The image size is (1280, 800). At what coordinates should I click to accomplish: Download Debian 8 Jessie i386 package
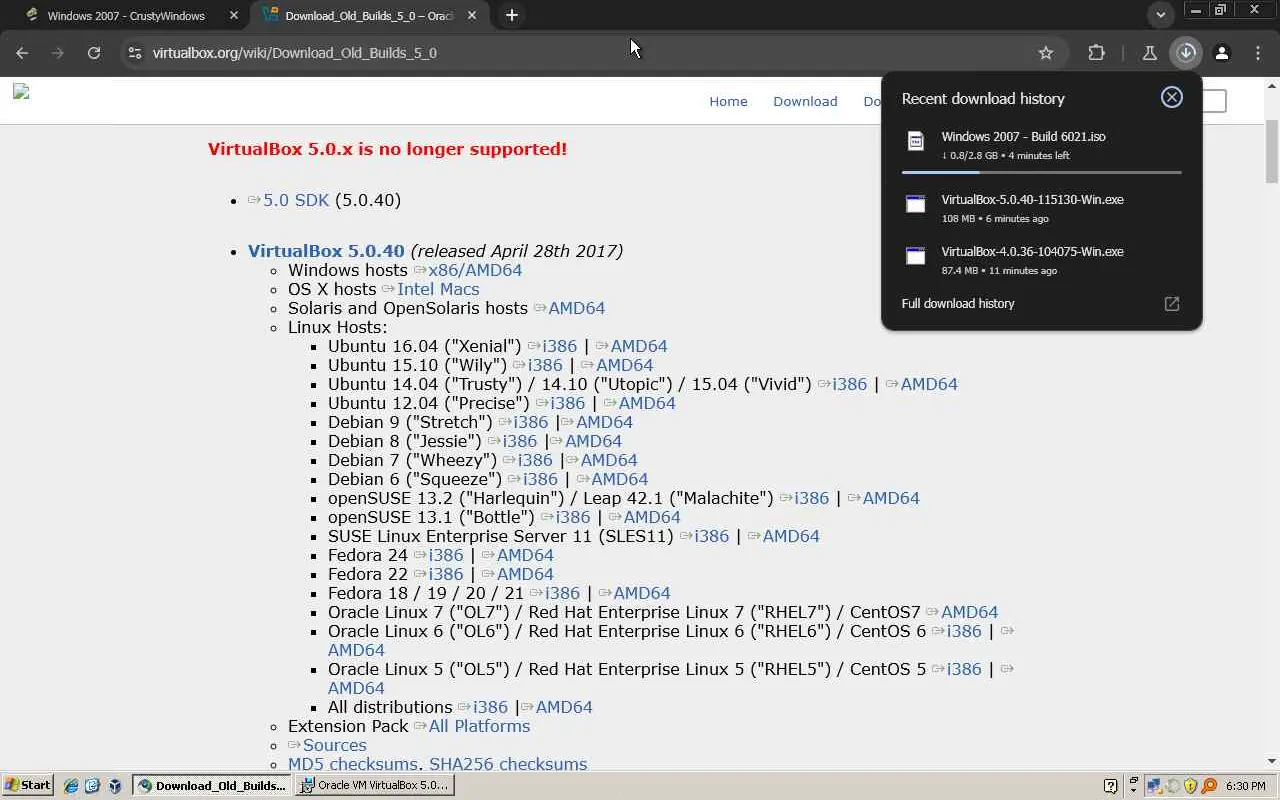[520, 441]
